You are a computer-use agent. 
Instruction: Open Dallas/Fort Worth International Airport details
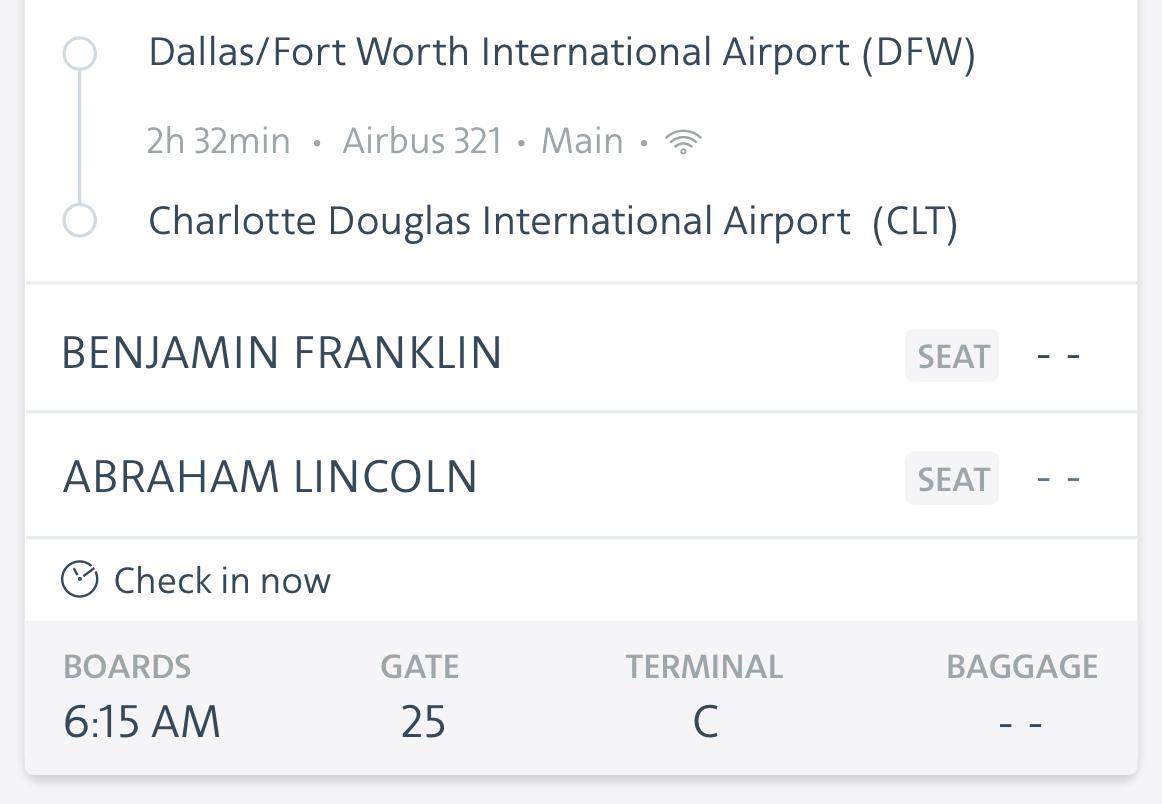coord(561,53)
